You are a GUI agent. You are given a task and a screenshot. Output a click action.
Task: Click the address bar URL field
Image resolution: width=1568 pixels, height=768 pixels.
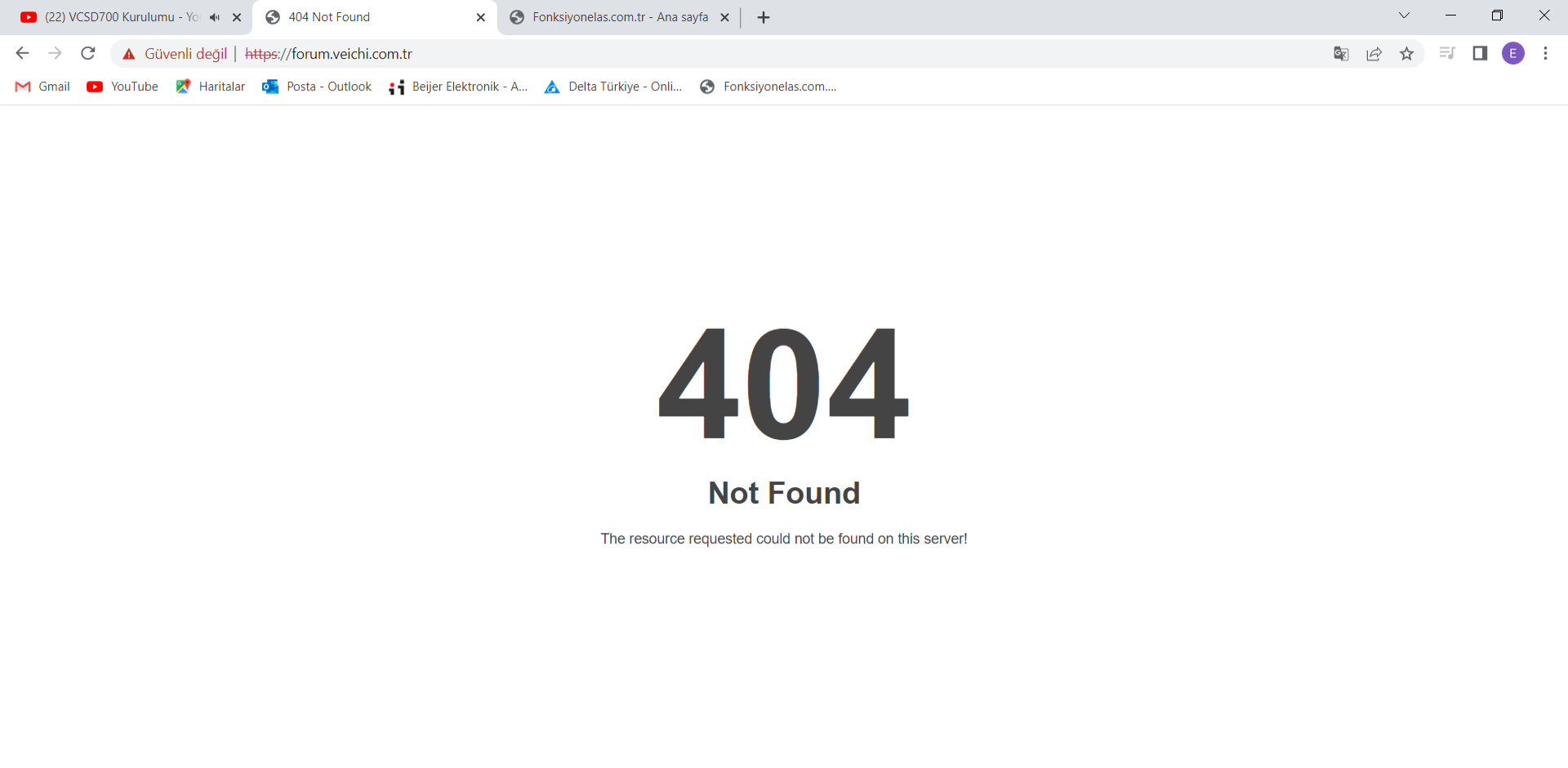pyautogui.click(x=784, y=54)
